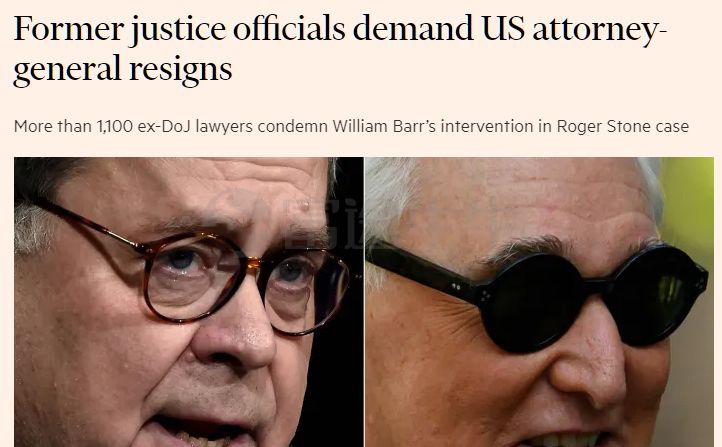This screenshot has height=447, width=722.
Task: Click the subheading mentioning 1,100 ex-DoJ lawyers
Action: pos(351,126)
